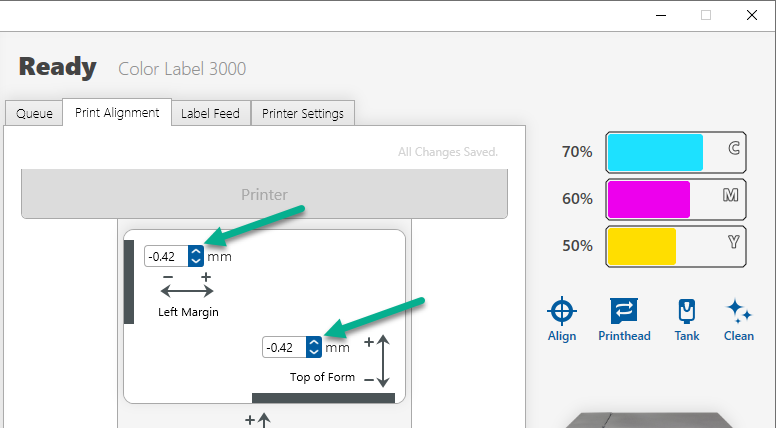Click the yellow ink level bar

pos(676,246)
